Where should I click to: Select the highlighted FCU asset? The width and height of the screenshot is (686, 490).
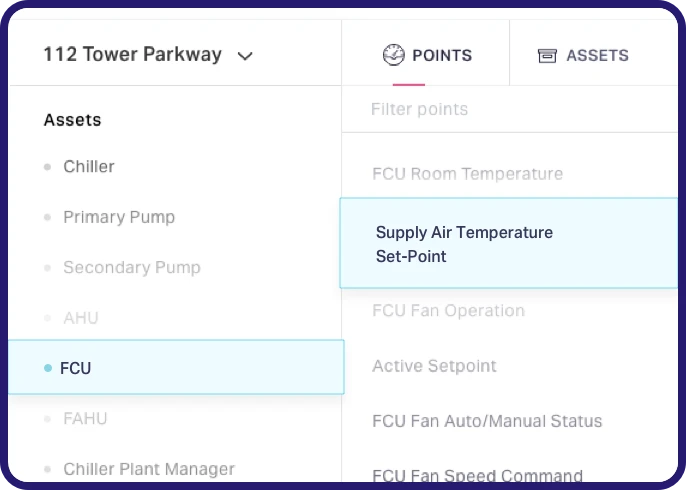tap(76, 368)
